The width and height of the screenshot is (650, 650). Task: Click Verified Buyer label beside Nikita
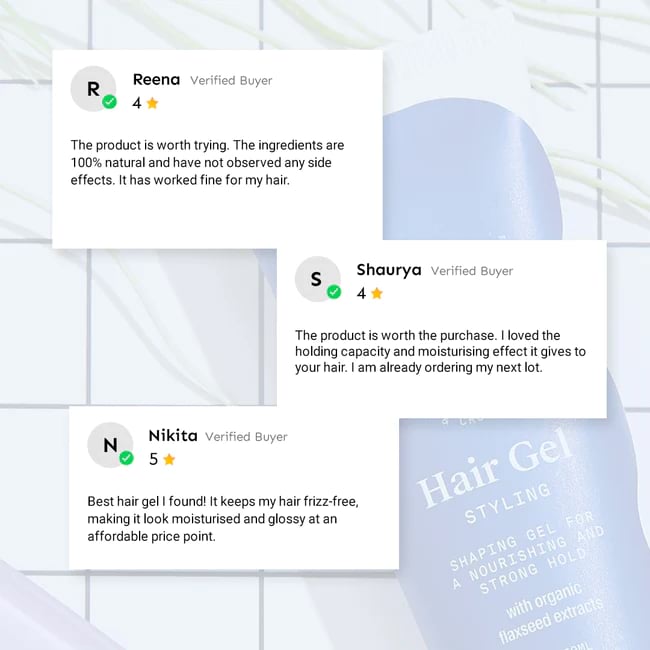(x=246, y=437)
